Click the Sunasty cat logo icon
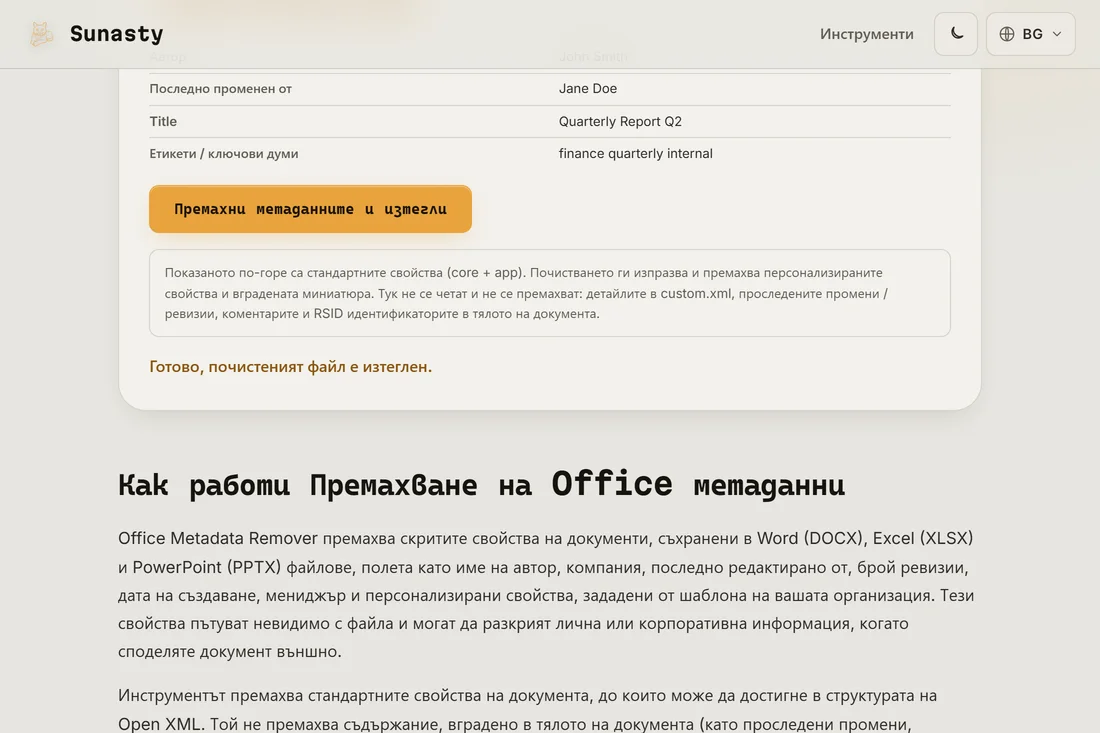 coord(41,34)
